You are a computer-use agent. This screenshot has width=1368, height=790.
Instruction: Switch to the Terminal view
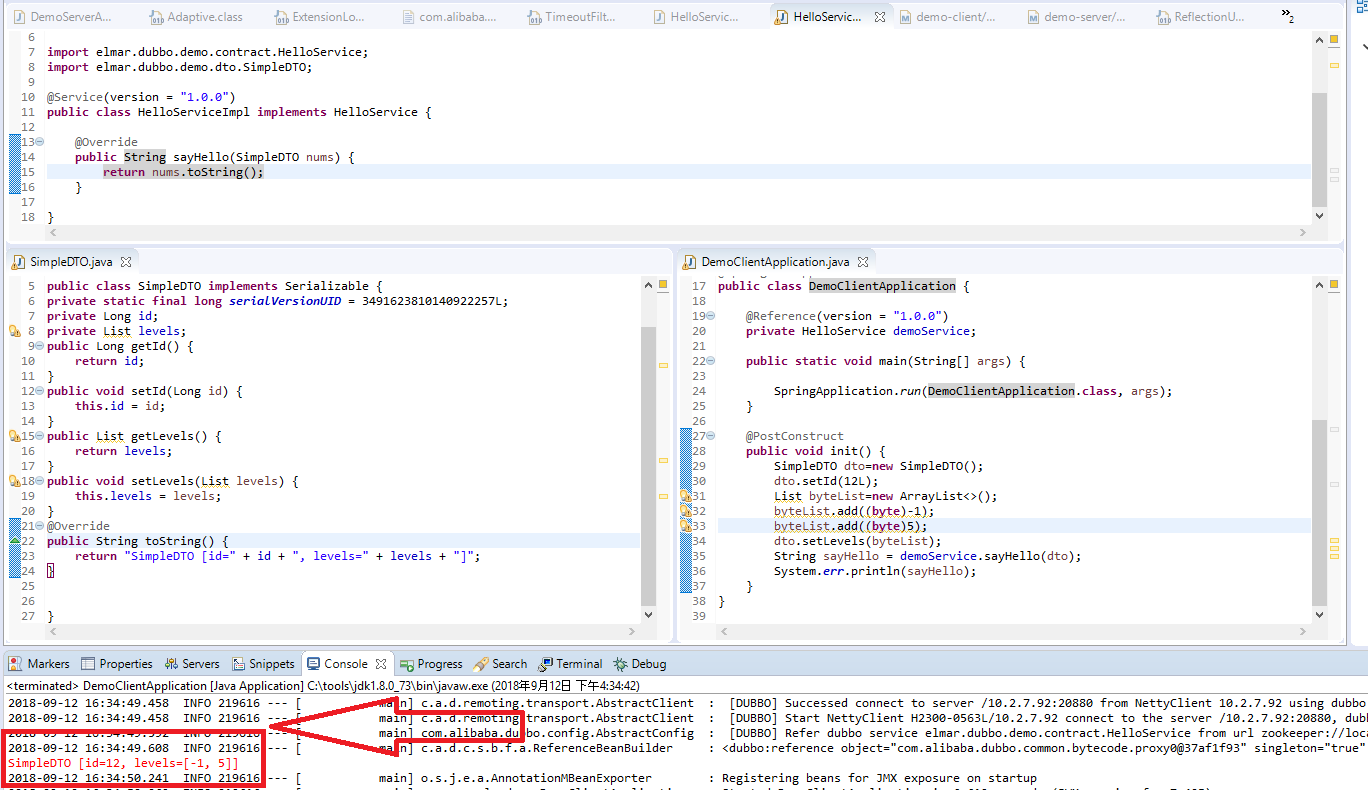570,664
